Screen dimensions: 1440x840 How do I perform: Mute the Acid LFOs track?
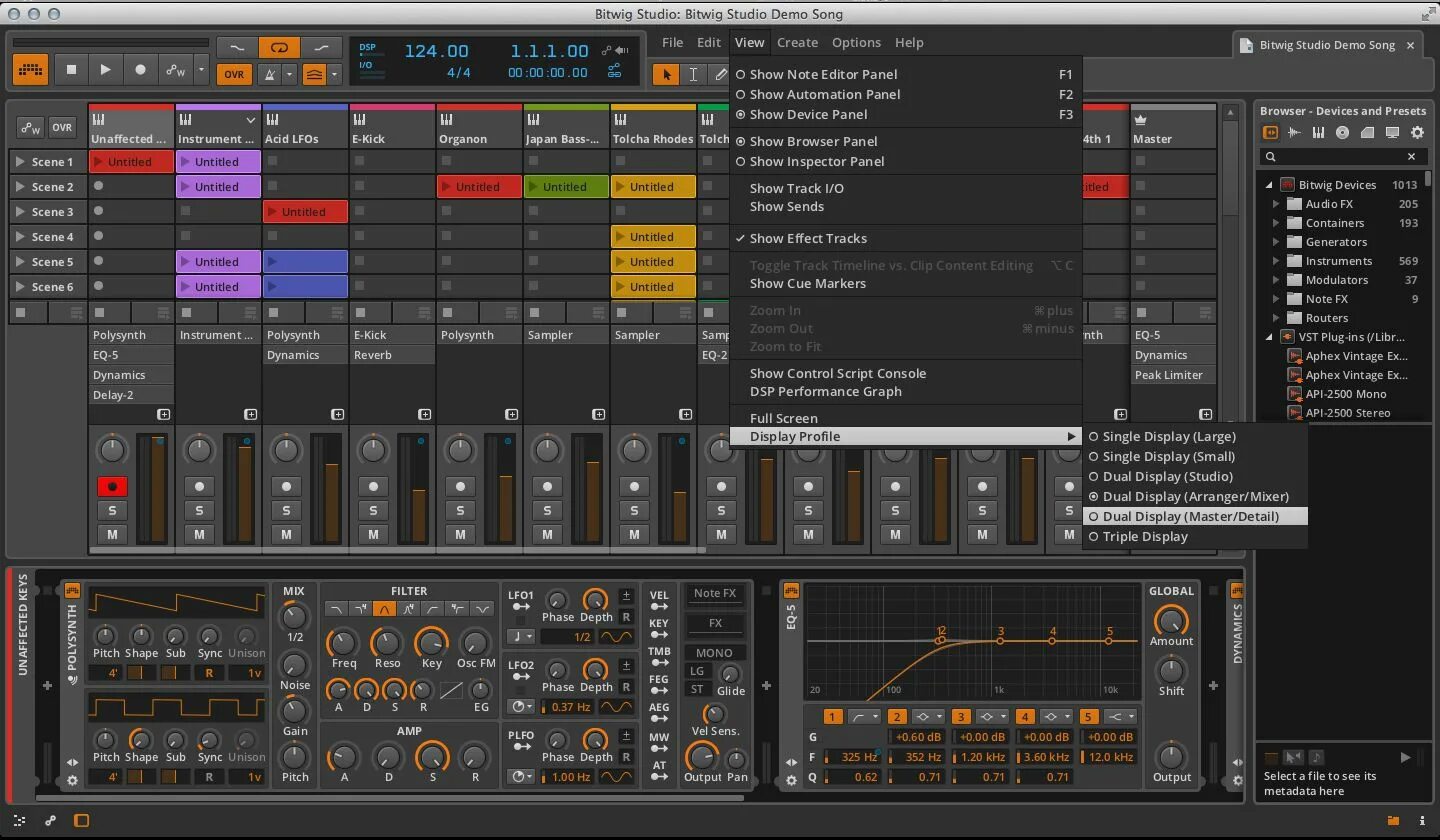coord(286,534)
